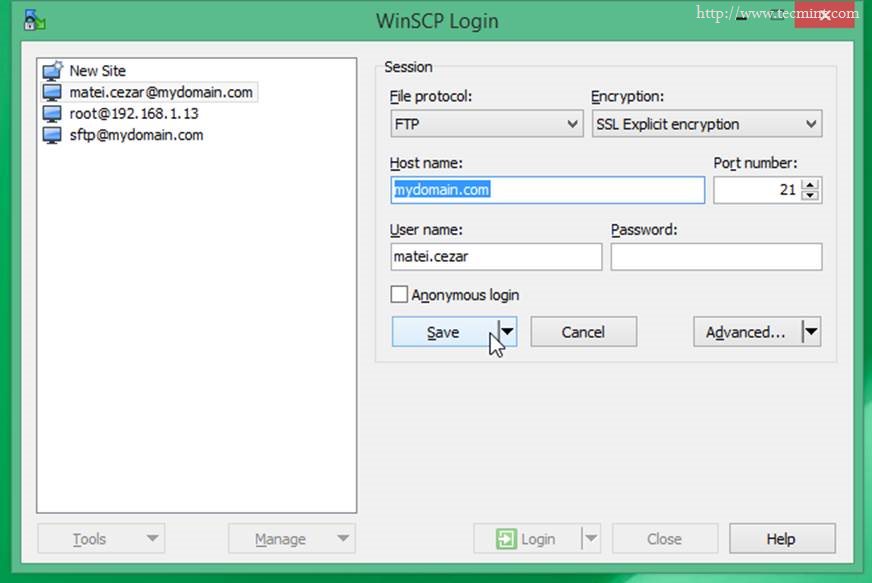The image size is (872, 583).
Task: Click the monitor icon beside matei.cezar@mydomain.com
Action: click(x=52, y=92)
